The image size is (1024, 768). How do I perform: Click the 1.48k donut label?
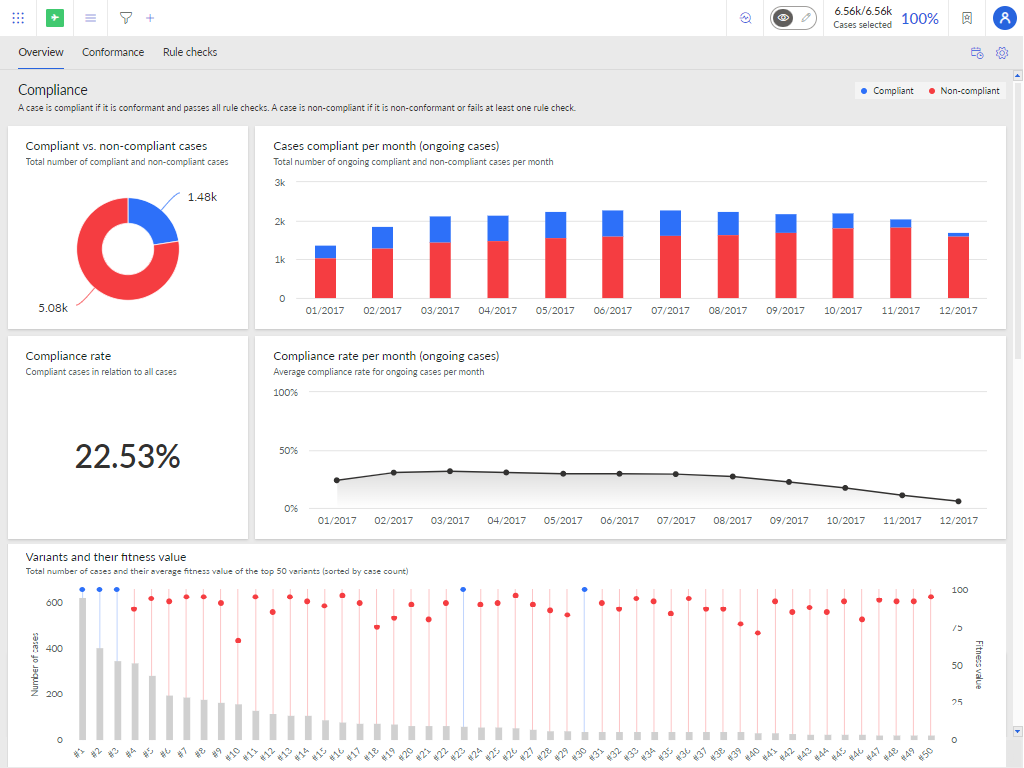tap(202, 197)
